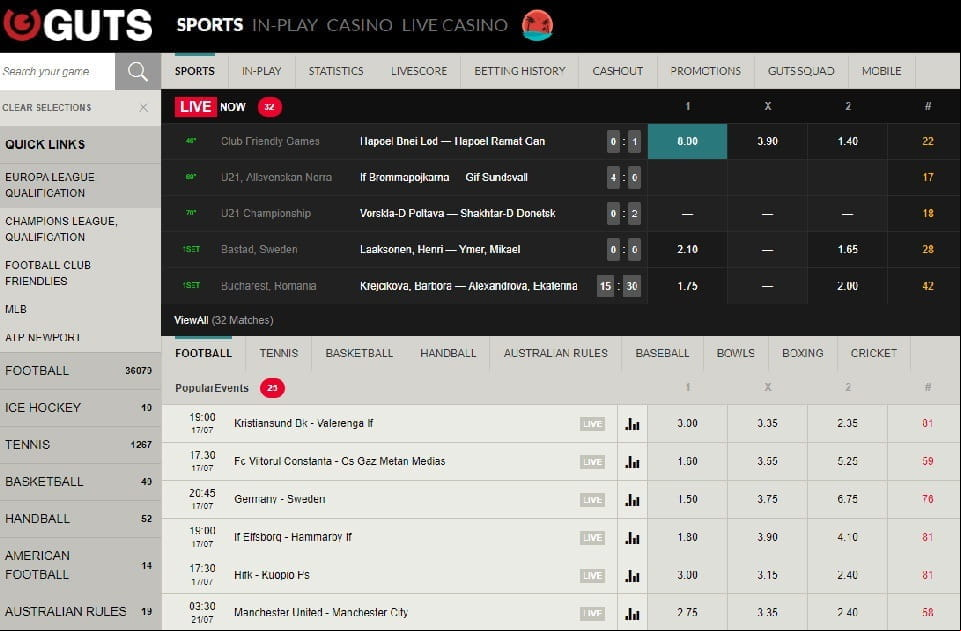
Task: Open 76 more markets for Germany - Sweden
Action: tap(927, 500)
